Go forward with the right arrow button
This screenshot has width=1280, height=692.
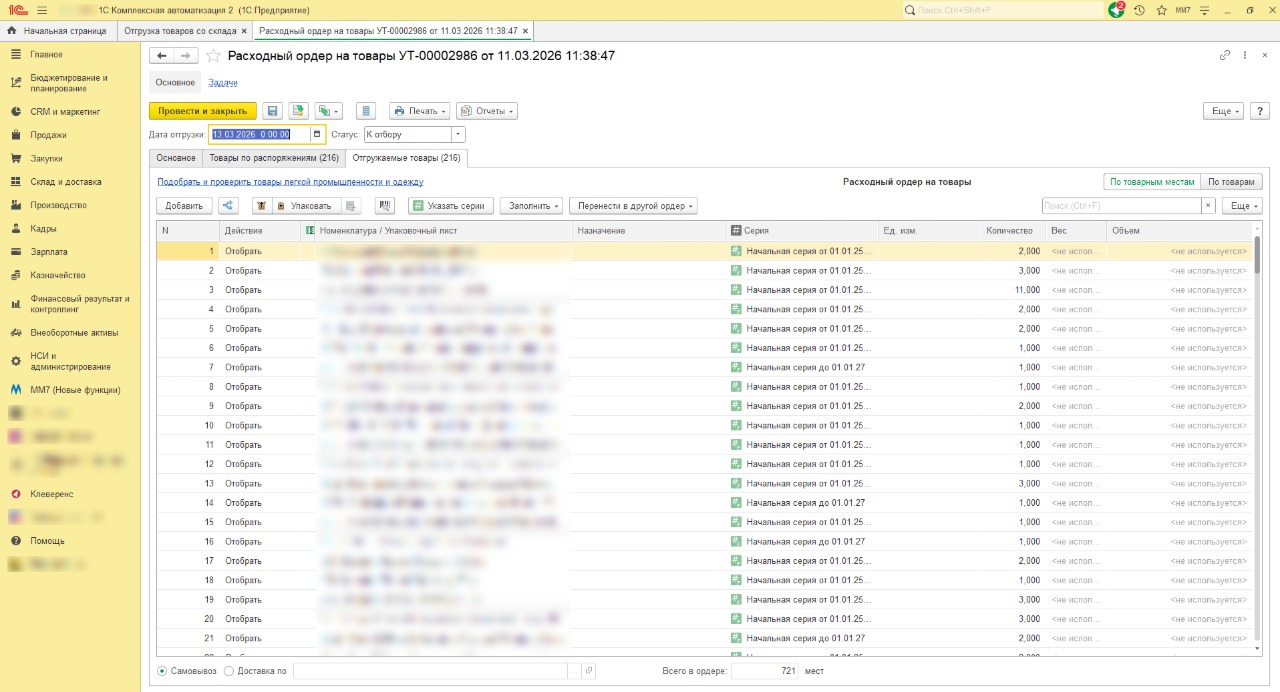(x=186, y=56)
